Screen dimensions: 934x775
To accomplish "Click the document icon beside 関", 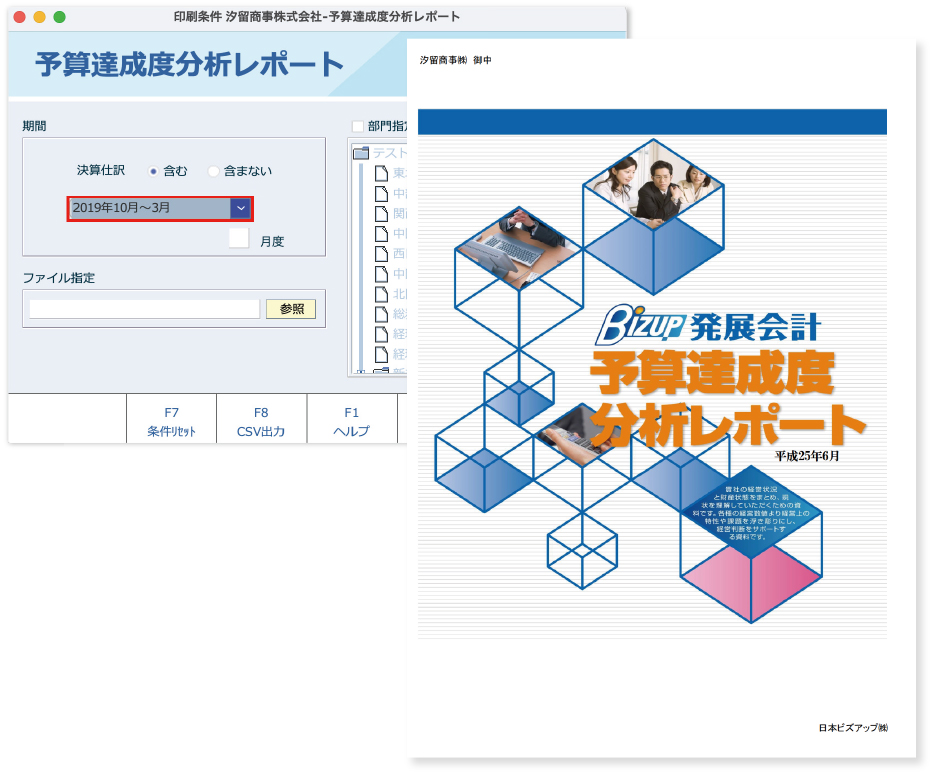I will (x=381, y=213).
